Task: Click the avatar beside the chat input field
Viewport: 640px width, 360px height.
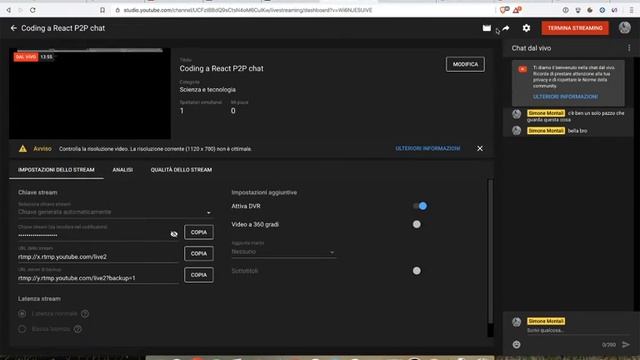Action: tap(516, 322)
